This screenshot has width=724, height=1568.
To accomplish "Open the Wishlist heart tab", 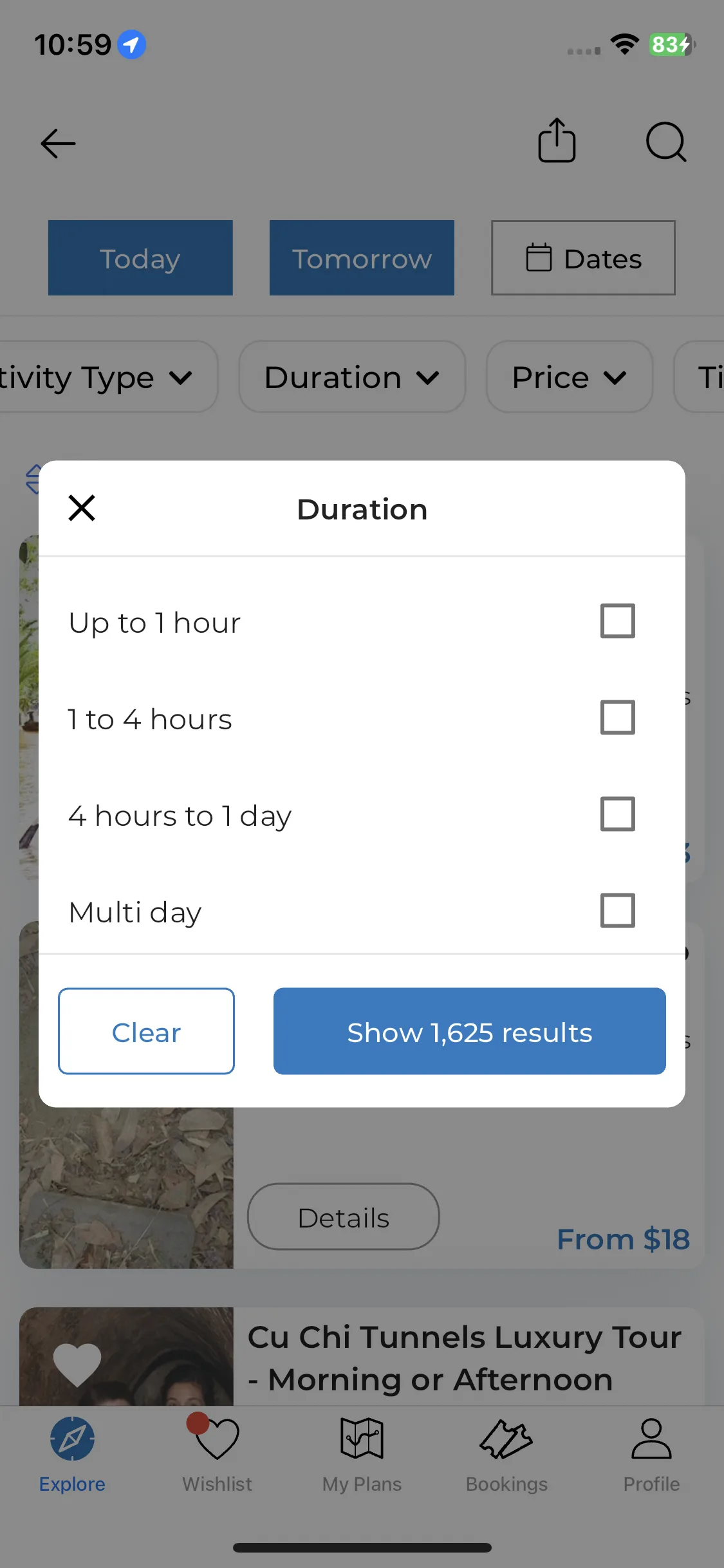I will click(x=217, y=1439).
